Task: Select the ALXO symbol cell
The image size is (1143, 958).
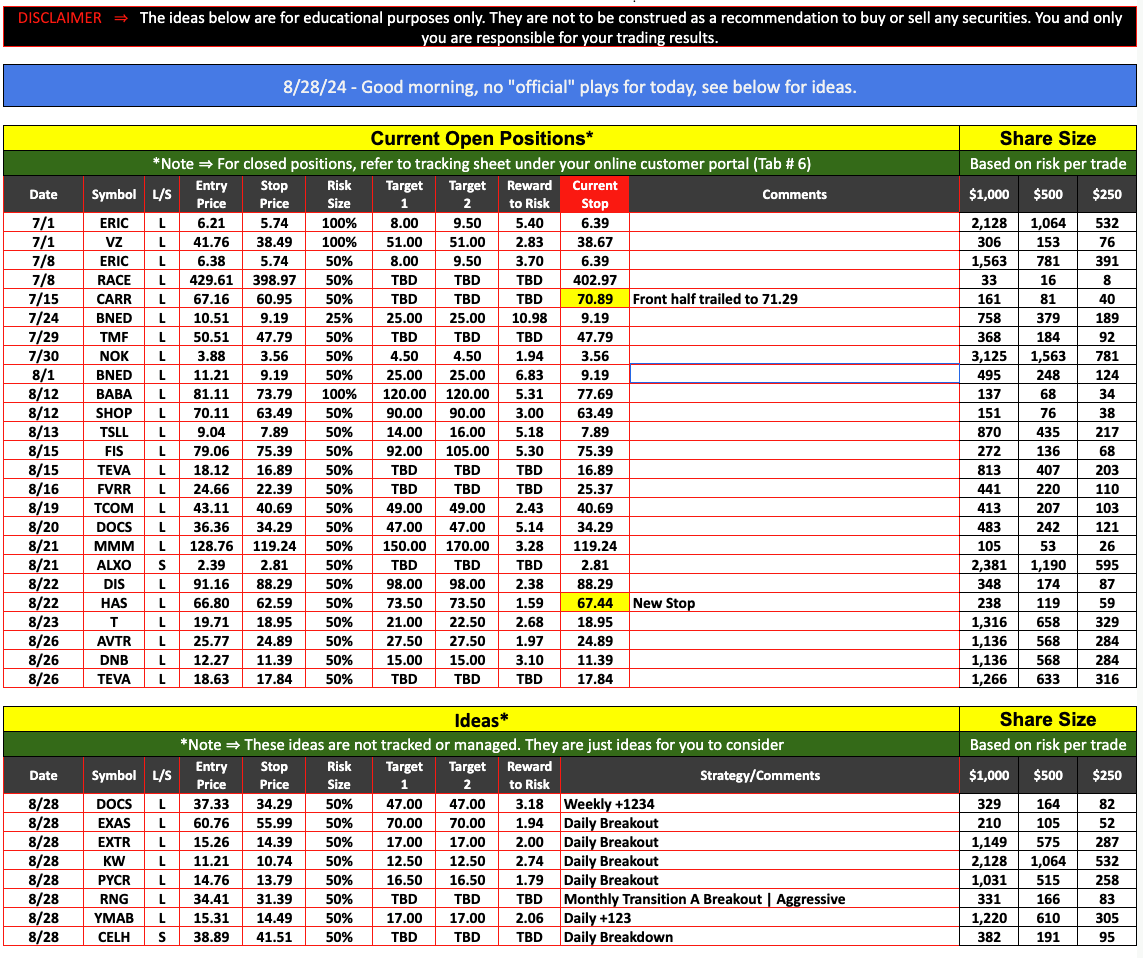Action: 114,565
